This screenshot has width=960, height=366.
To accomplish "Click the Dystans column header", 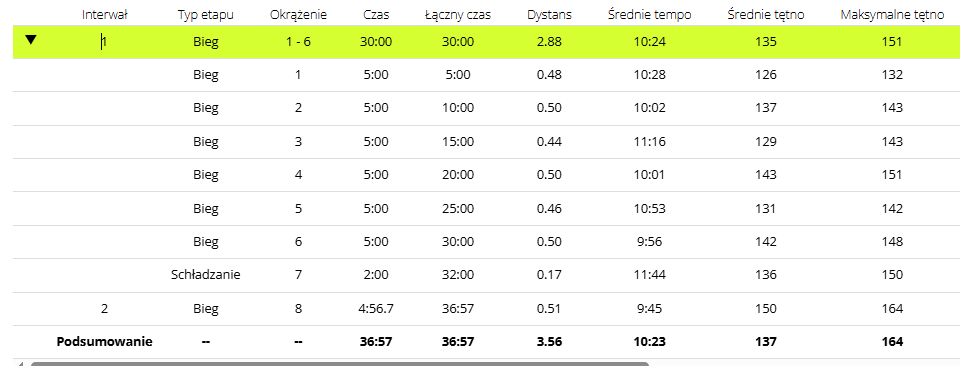I will (x=549, y=15).
